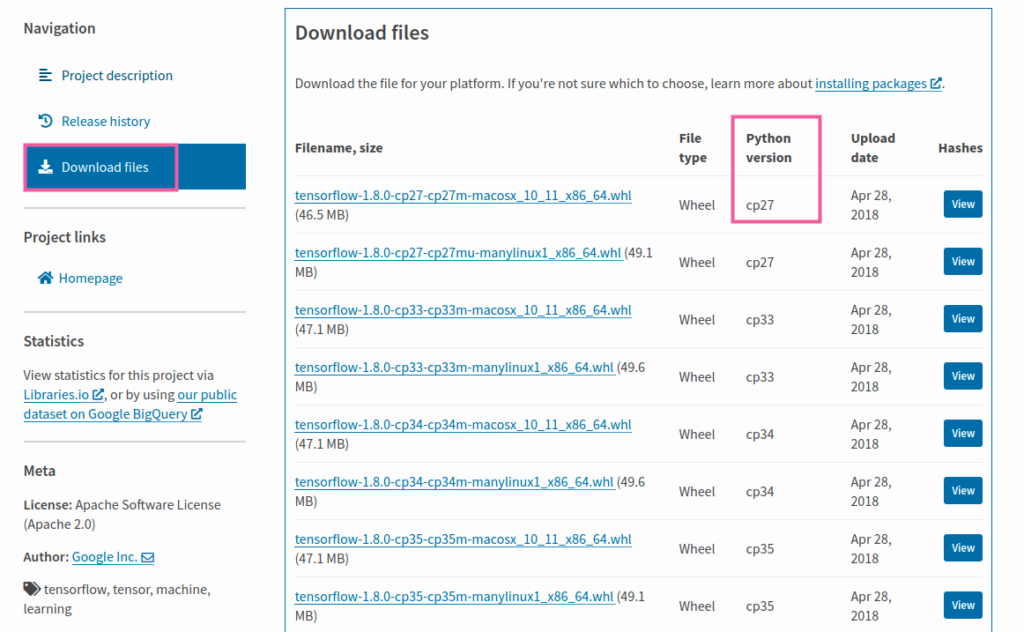Select the Download files navigation tab
Image resolution: width=1024 pixels, height=632 pixels.
135,167
